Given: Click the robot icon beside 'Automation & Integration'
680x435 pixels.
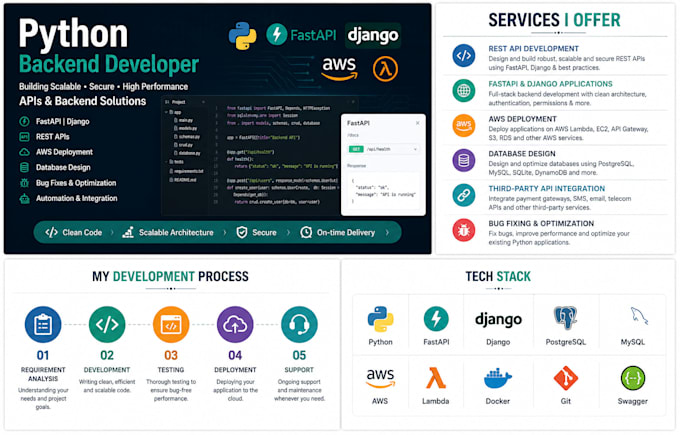Looking at the screenshot, I should (24, 199).
